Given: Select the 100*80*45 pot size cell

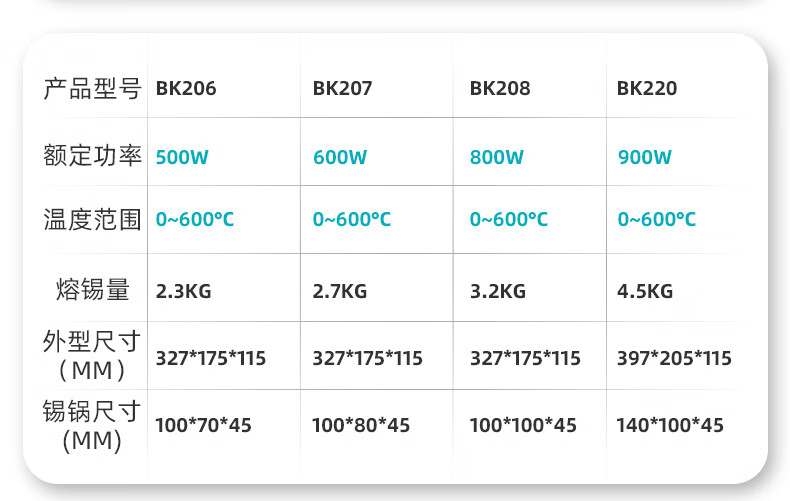Looking at the screenshot, I should point(361,425).
